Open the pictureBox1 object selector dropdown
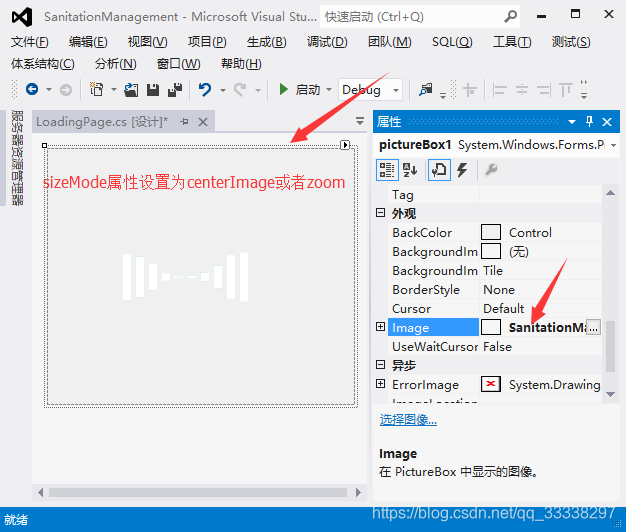The height and width of the screenshot is (532, 626). (x=613, y=145)
